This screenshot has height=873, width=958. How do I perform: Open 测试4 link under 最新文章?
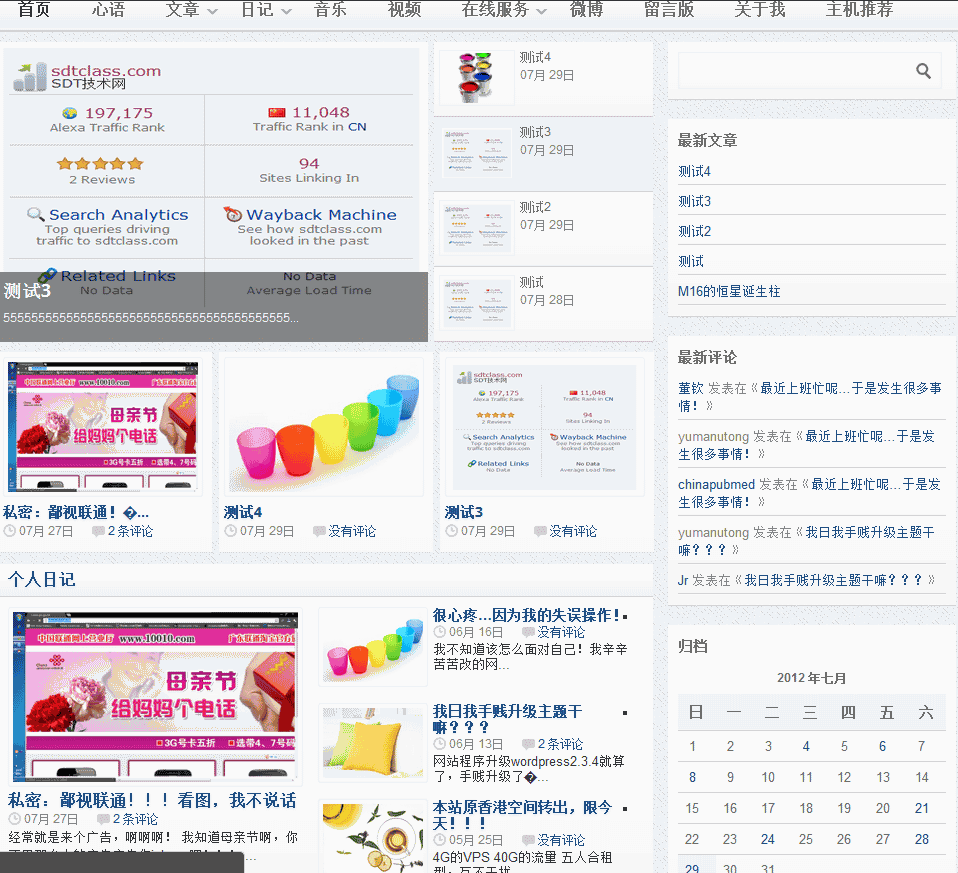[694, 172]
